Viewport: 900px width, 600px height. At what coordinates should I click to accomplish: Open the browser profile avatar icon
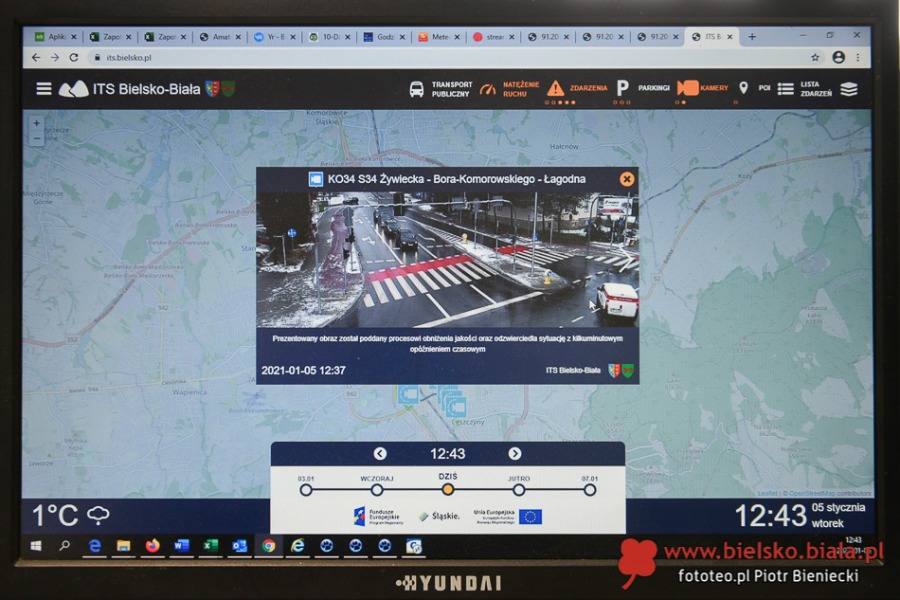coord(839,57)
